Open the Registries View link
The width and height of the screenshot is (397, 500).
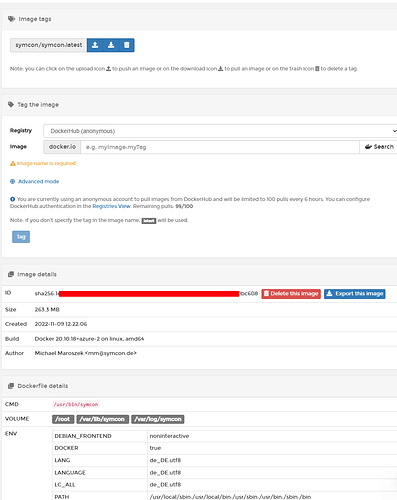click(111, 206)
